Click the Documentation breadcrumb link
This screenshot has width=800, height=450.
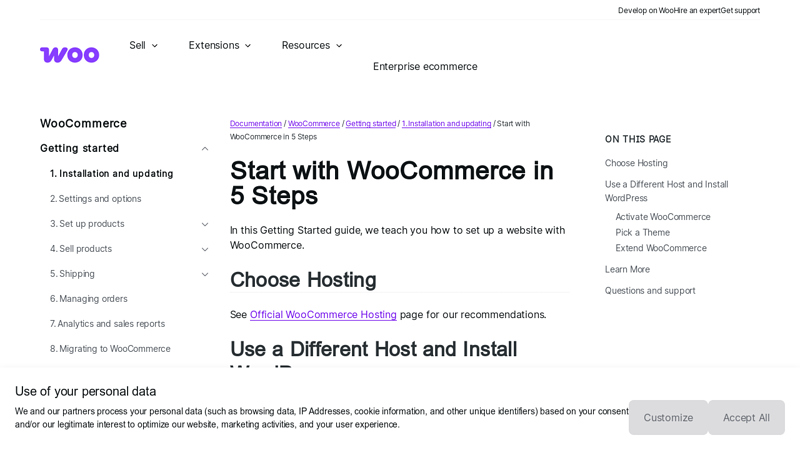pyautogui.click(x=256, y=123)
